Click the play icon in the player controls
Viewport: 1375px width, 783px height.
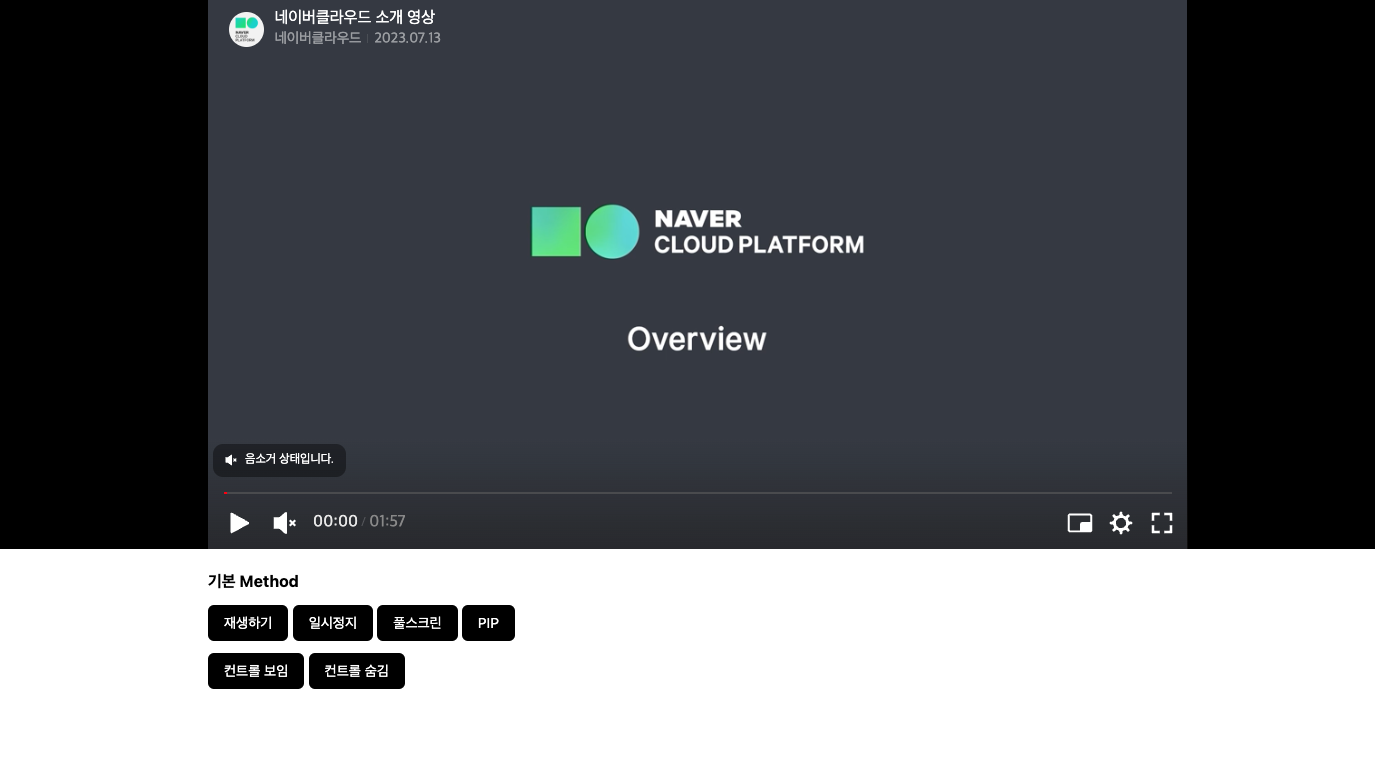pyautogui.click(x=239, y=522)
